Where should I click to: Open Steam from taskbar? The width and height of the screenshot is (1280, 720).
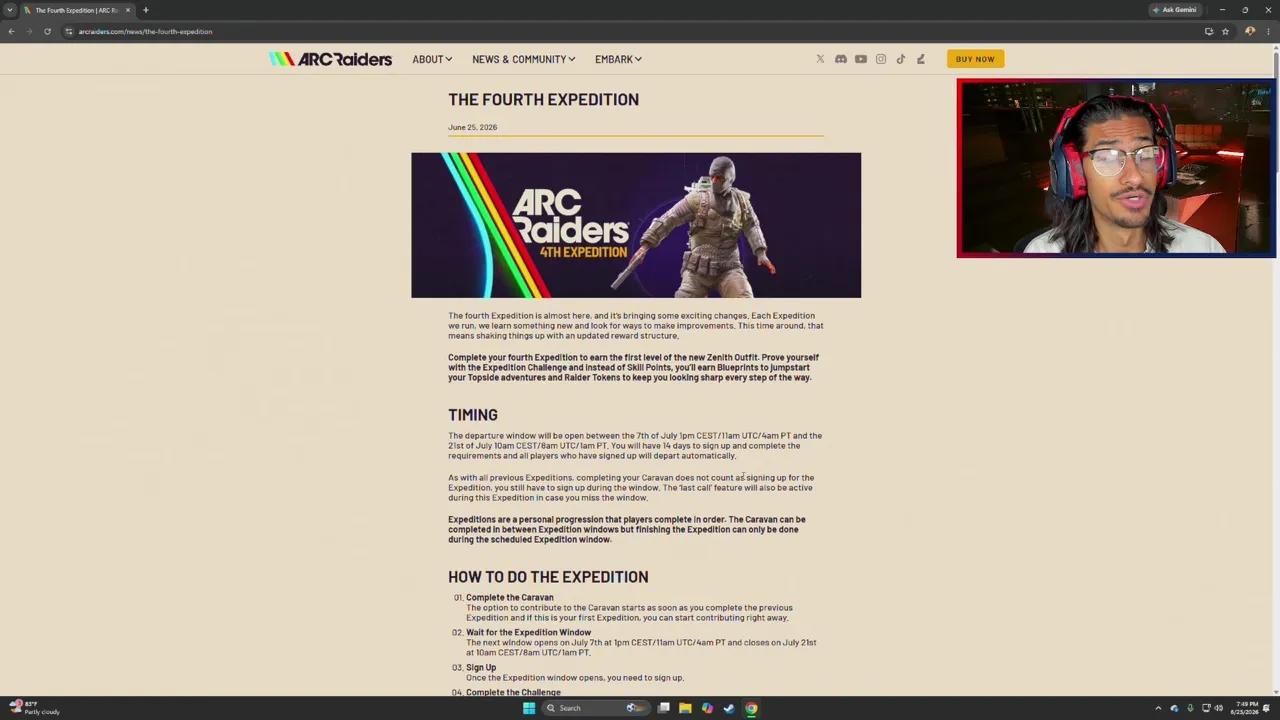point(729,708)
